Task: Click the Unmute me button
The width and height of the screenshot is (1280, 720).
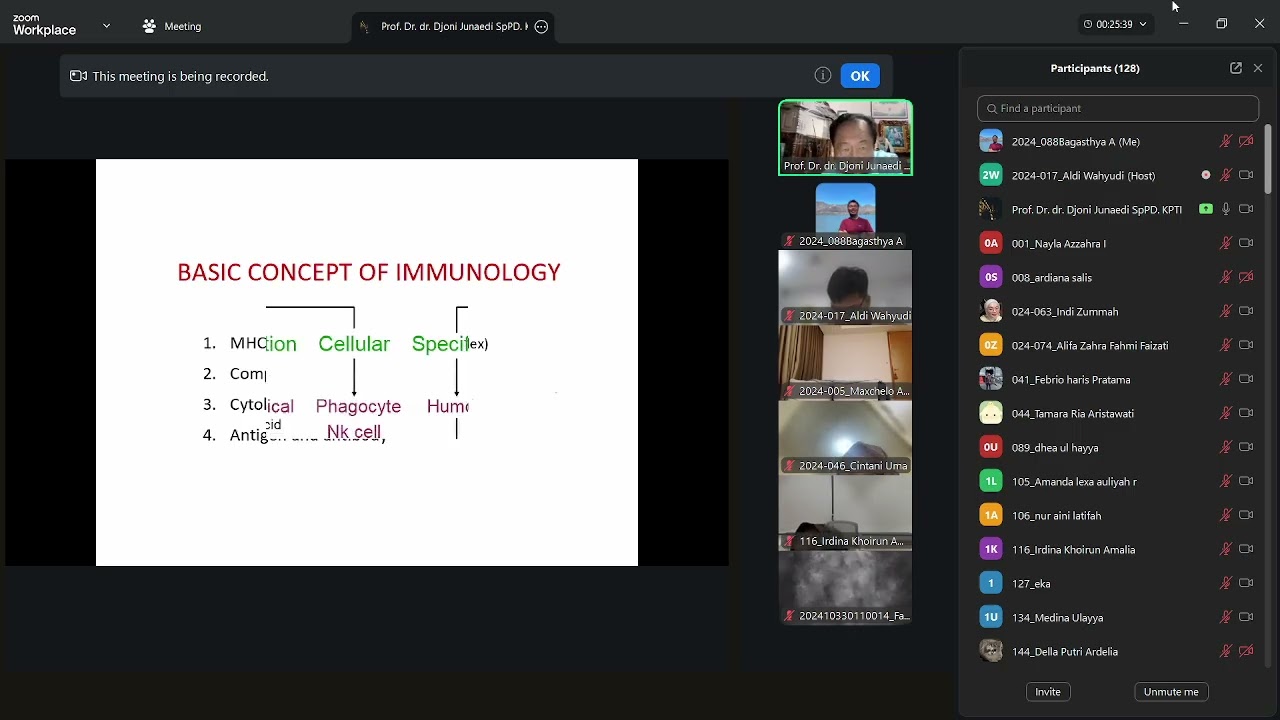Action: click(1171, 692)
